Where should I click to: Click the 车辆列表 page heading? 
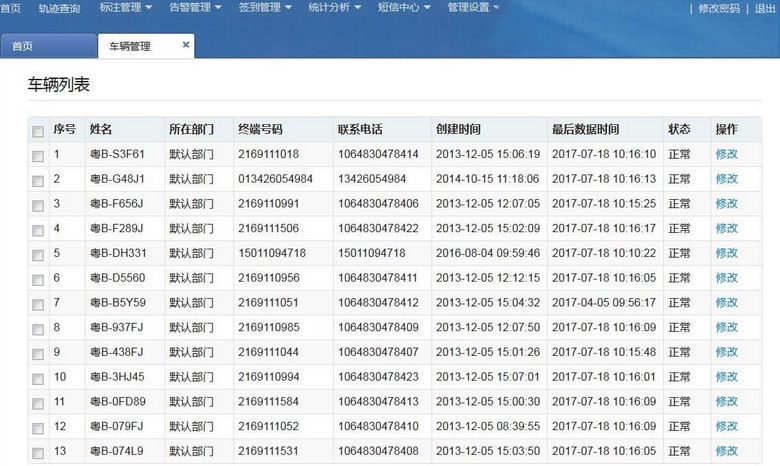59,85
